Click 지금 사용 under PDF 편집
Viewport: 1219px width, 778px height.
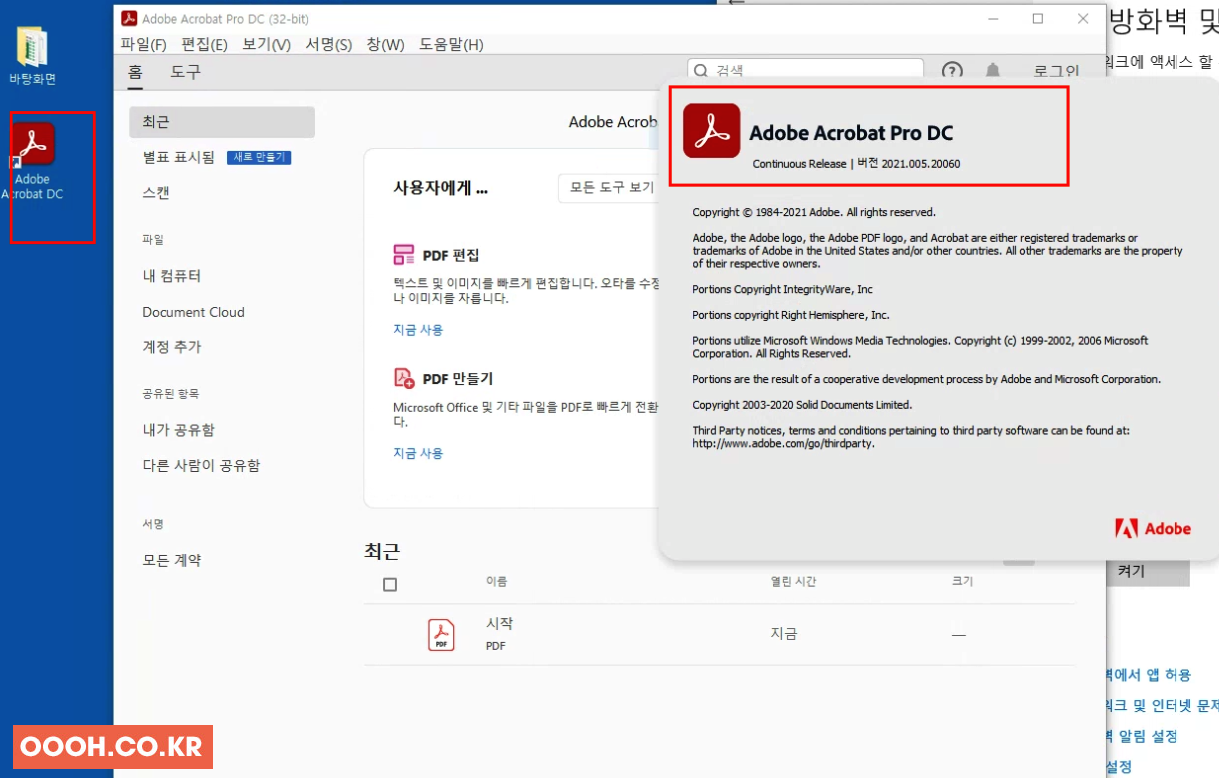point(418,330)
